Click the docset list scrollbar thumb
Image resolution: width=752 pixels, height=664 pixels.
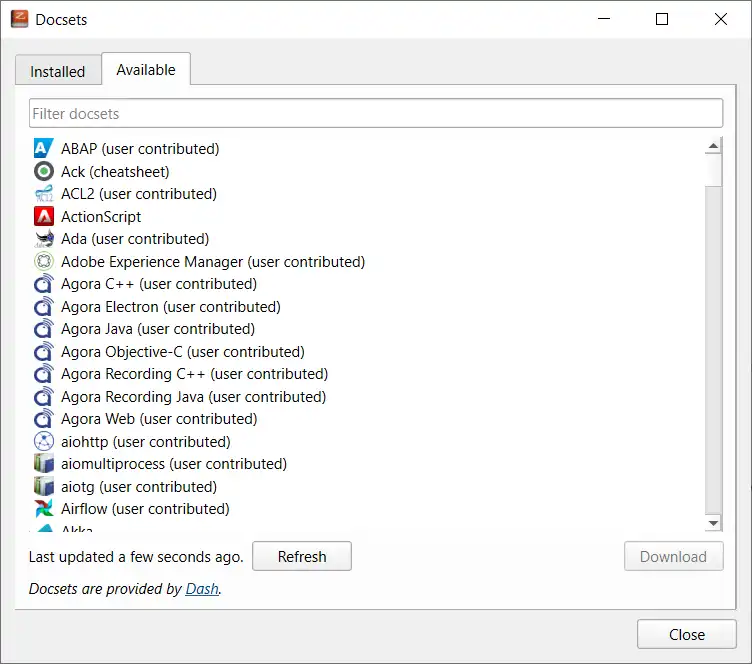point(713,170)
